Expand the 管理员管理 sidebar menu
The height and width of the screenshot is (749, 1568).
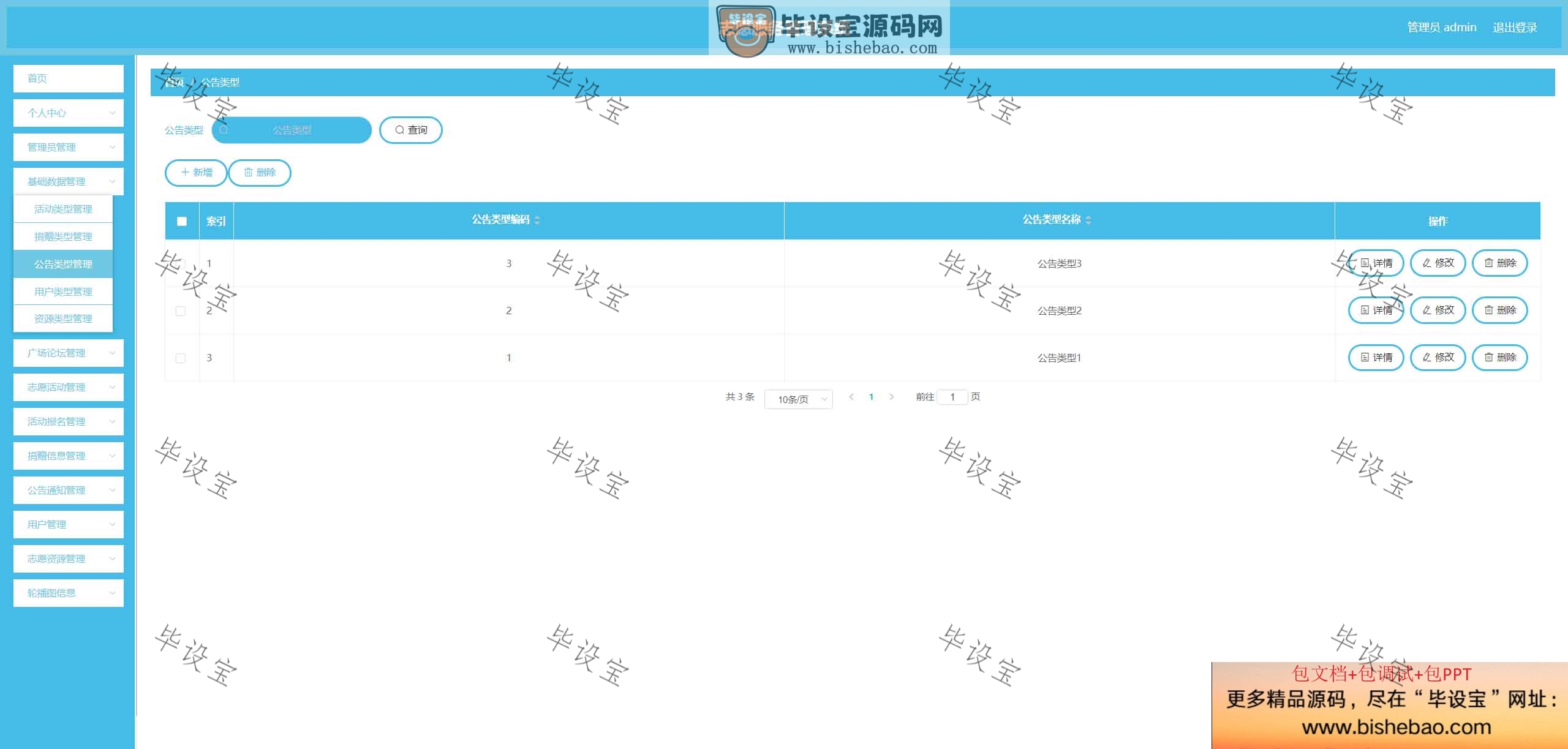point(69,147)
